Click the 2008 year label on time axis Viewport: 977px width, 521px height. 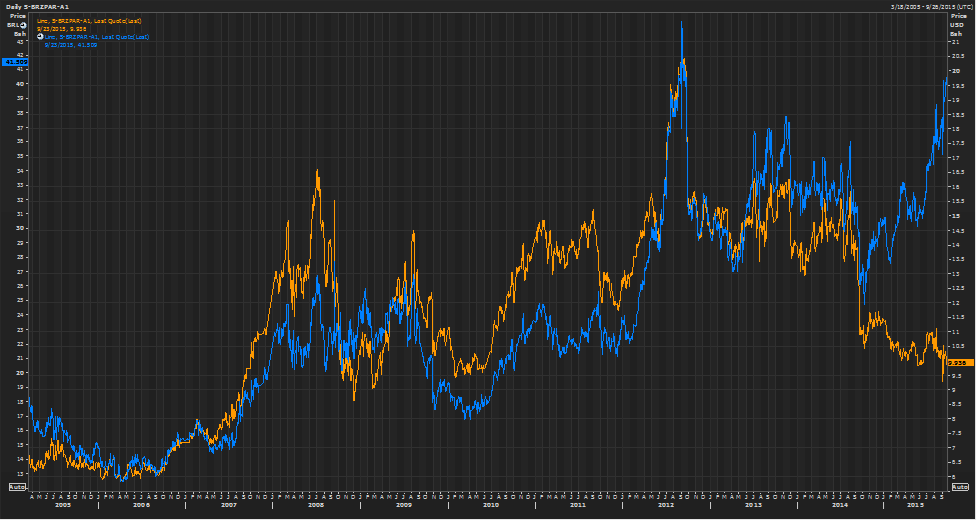(316, 505)
